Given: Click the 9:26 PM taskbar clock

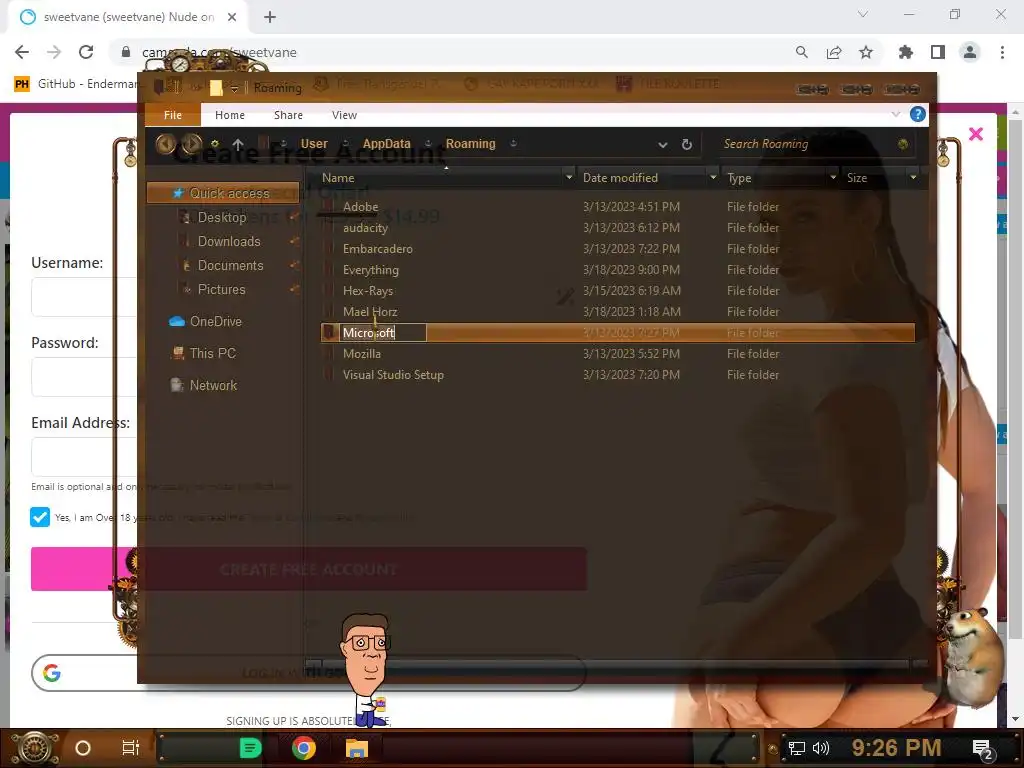Looking at the screenshot, I should [896, 748].
